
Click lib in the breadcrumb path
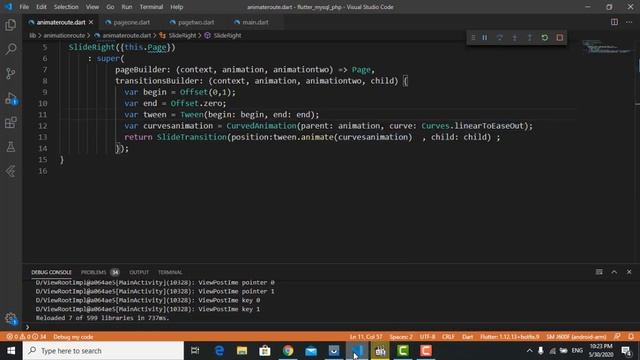pos(32,36)
